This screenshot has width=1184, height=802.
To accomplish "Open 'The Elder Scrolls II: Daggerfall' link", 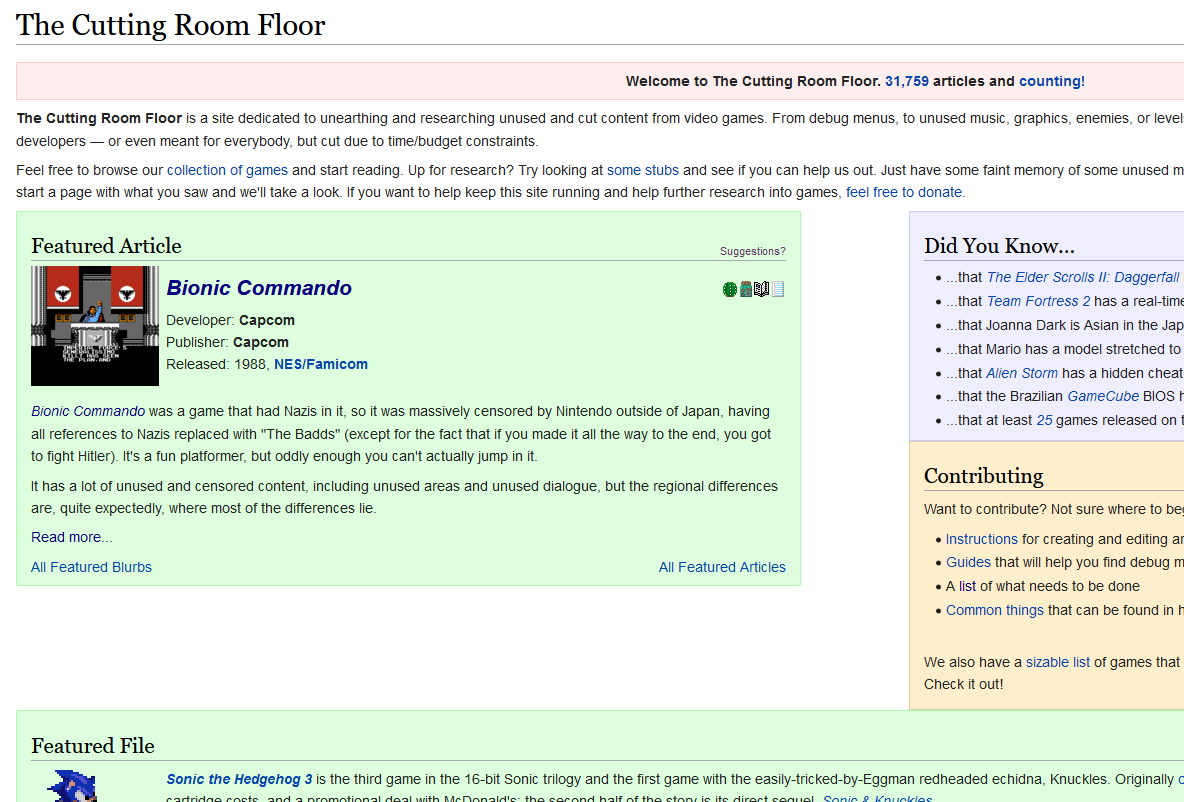I will click(x=1083, y=277).
